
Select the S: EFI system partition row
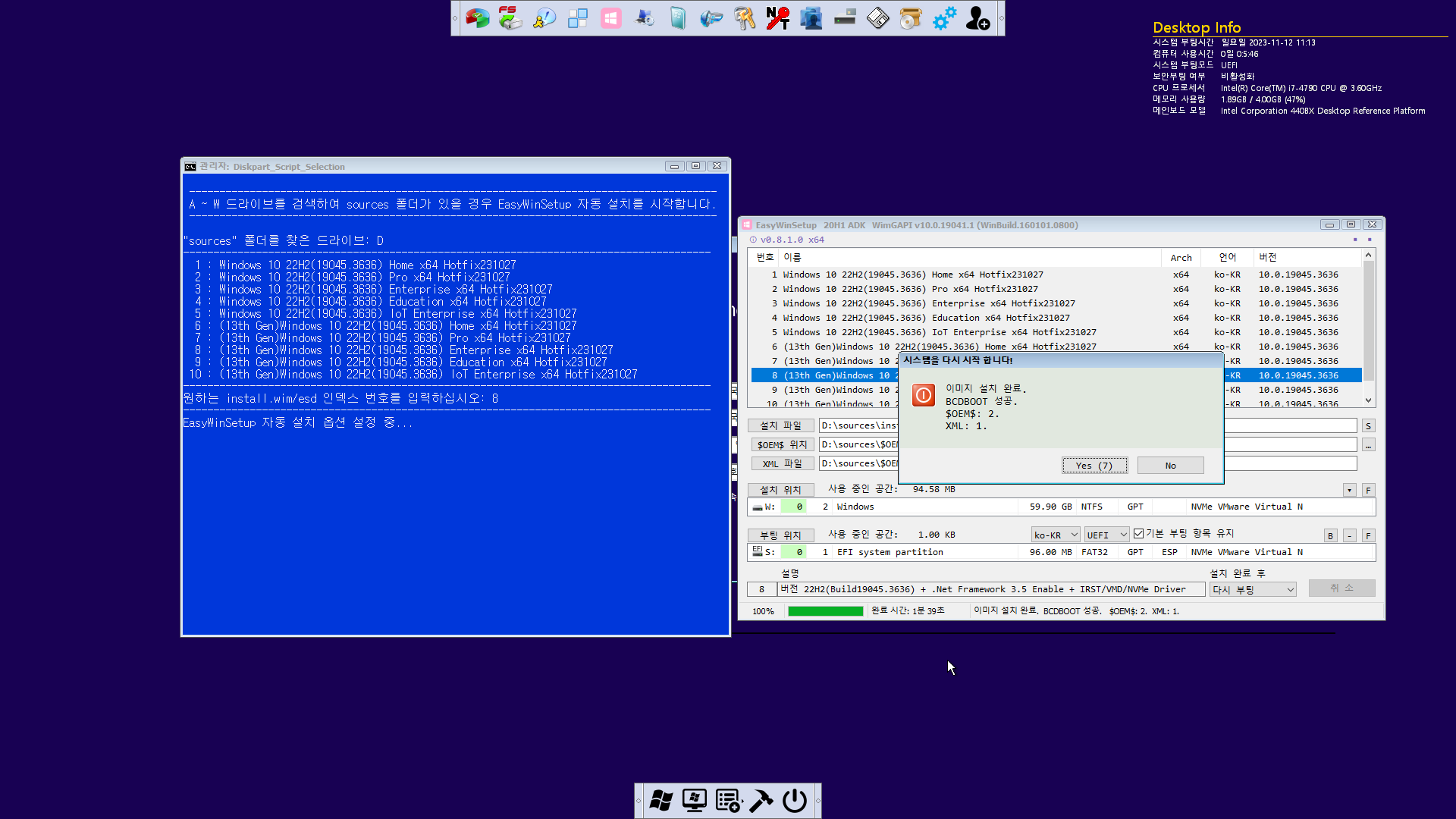click(x=1062, y=552)
